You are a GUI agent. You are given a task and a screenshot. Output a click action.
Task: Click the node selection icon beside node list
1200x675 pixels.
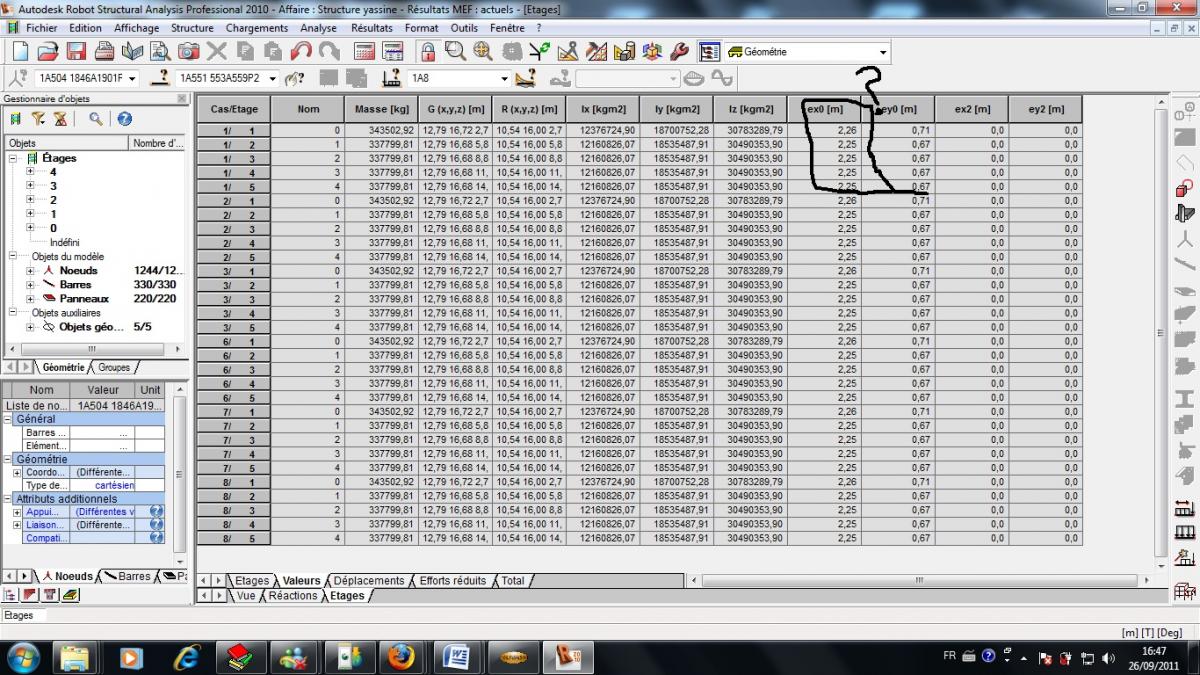pos(18,78)
